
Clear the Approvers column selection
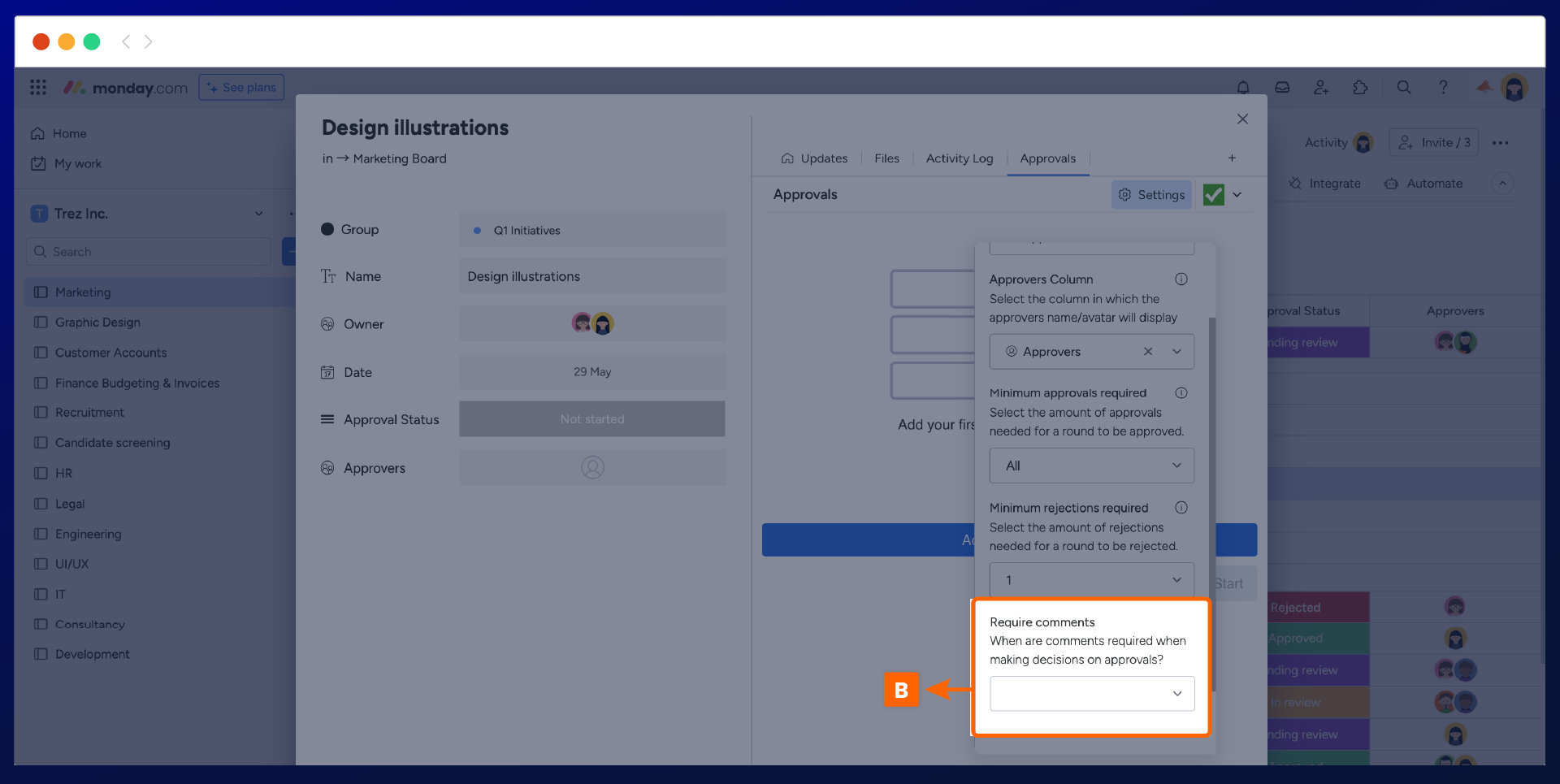pyautogui.click(x=1148, y=352)
